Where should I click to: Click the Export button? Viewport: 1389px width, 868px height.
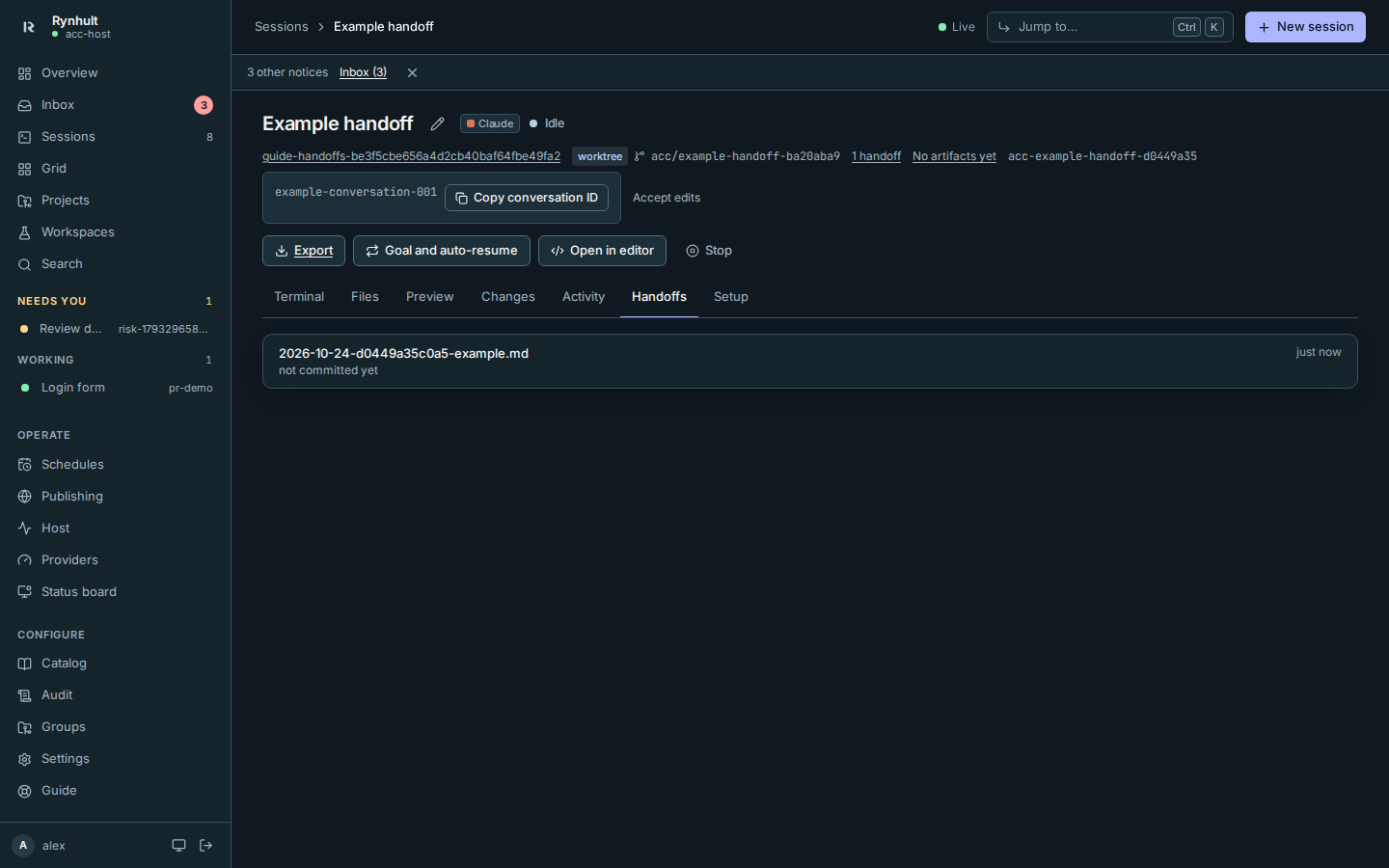point(304,251)
